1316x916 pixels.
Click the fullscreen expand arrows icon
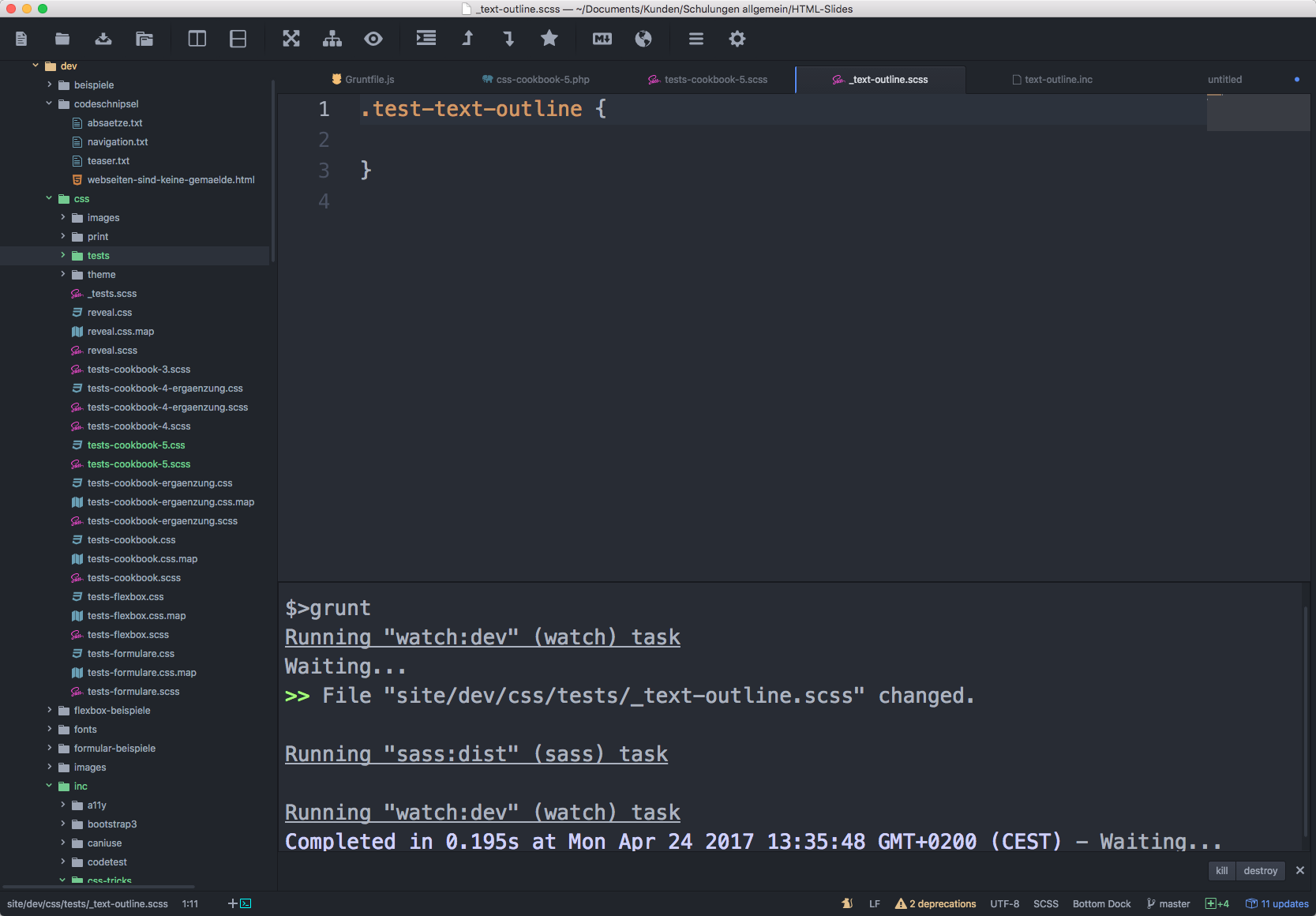coord(291,39)
